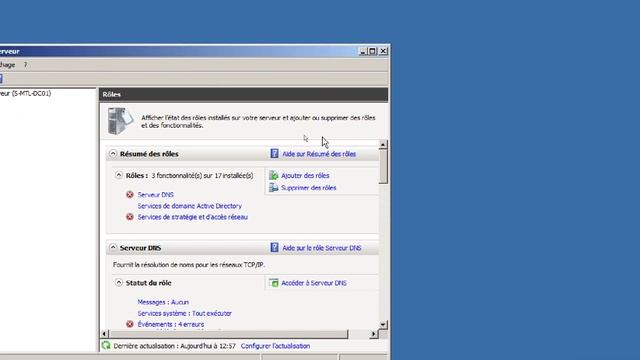Collapse the Serveur DNS section
Screen dimensions: 640x360
click(113, 248)
